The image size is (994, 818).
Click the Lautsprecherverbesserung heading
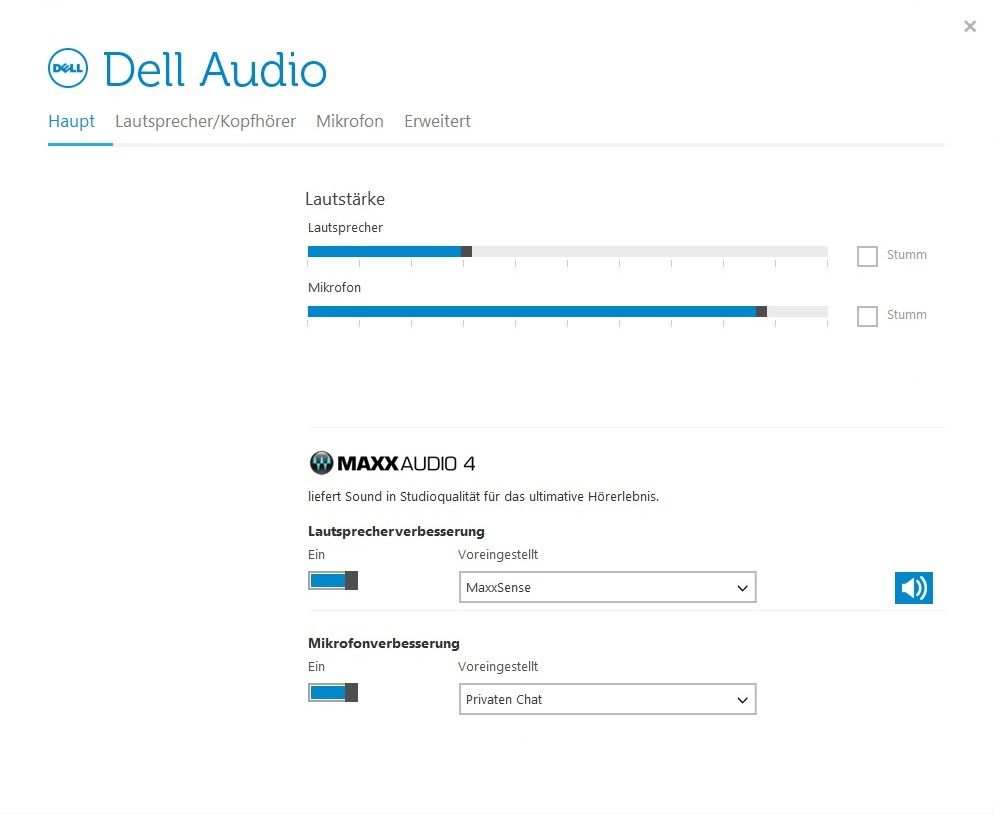pos(396,531)
